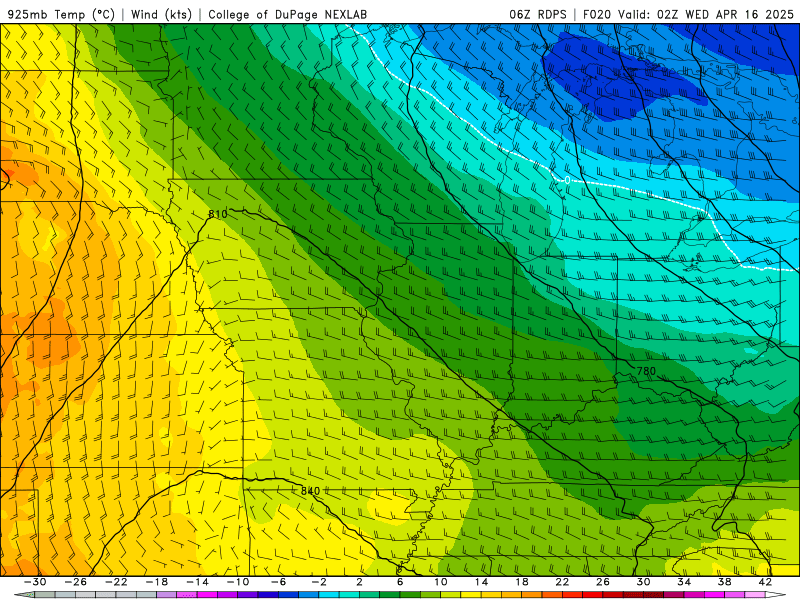Click the 810 height contour label
The image size is (800, 600).
click(x=218, y=214)
